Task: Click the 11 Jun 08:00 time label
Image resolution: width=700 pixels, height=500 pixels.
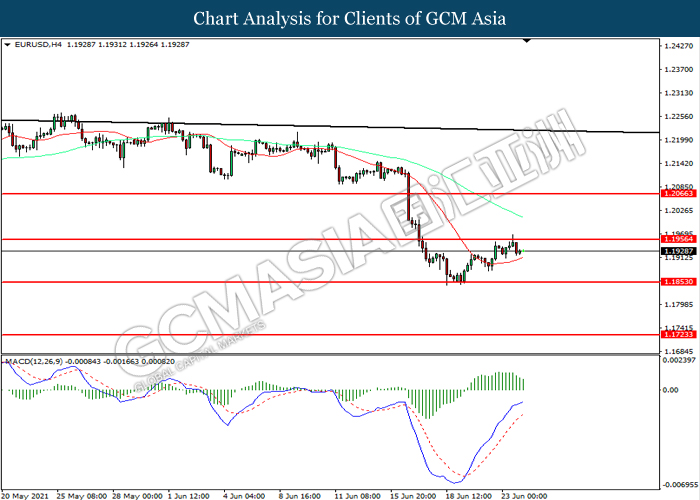Action: pyautogui.click(x=357, y=496)
